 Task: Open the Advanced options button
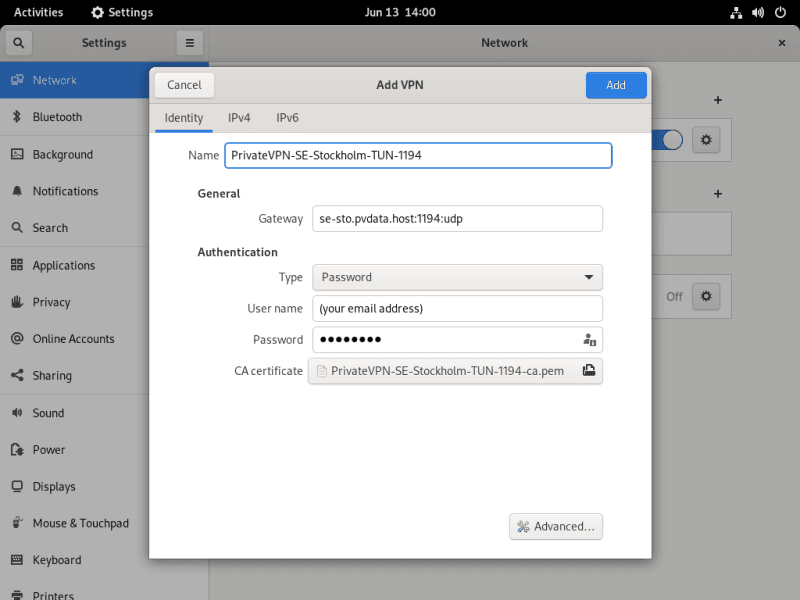pyautogui.click(x=556, y=526)
